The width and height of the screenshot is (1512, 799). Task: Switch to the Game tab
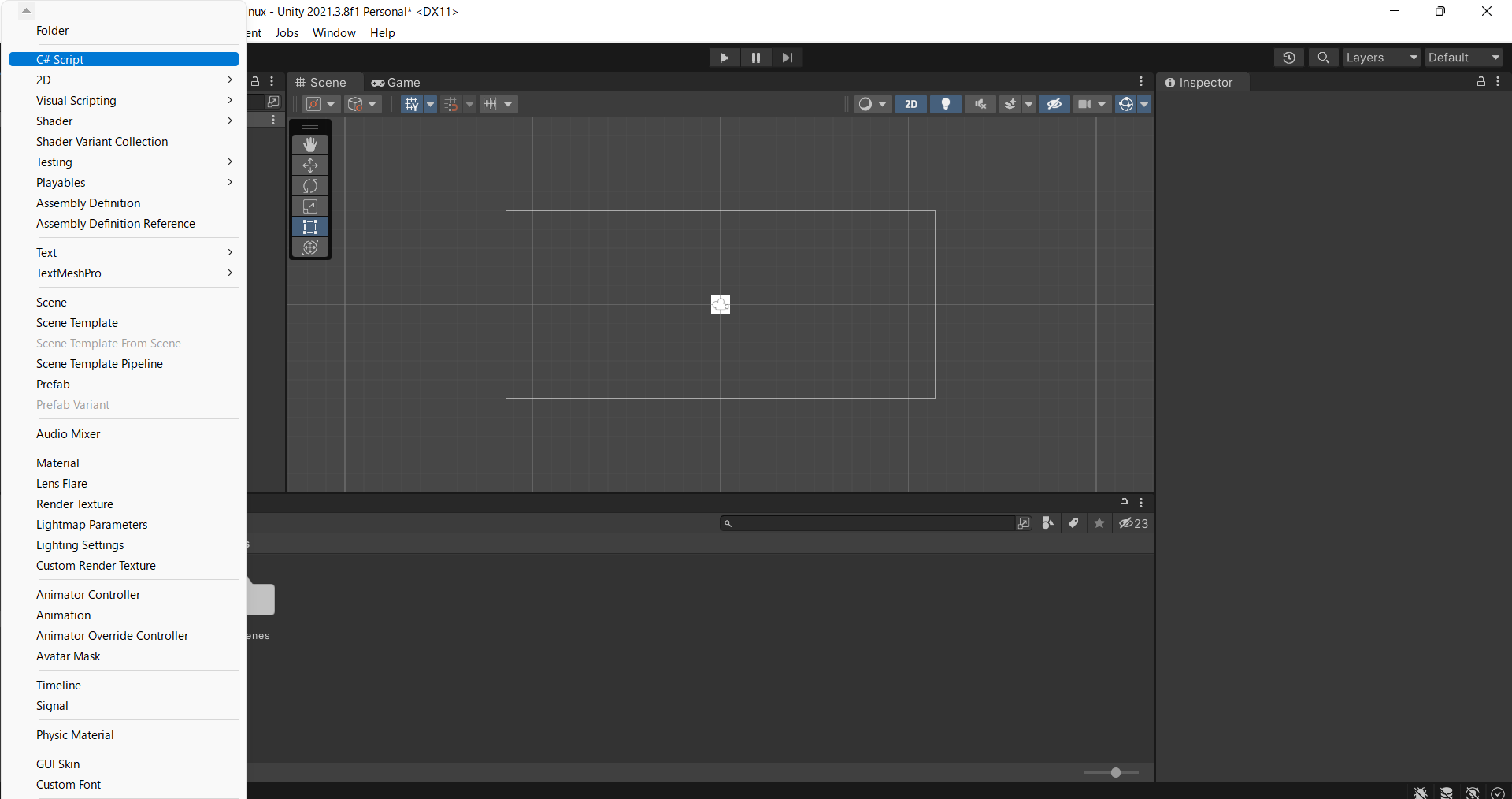click(396, 82)
